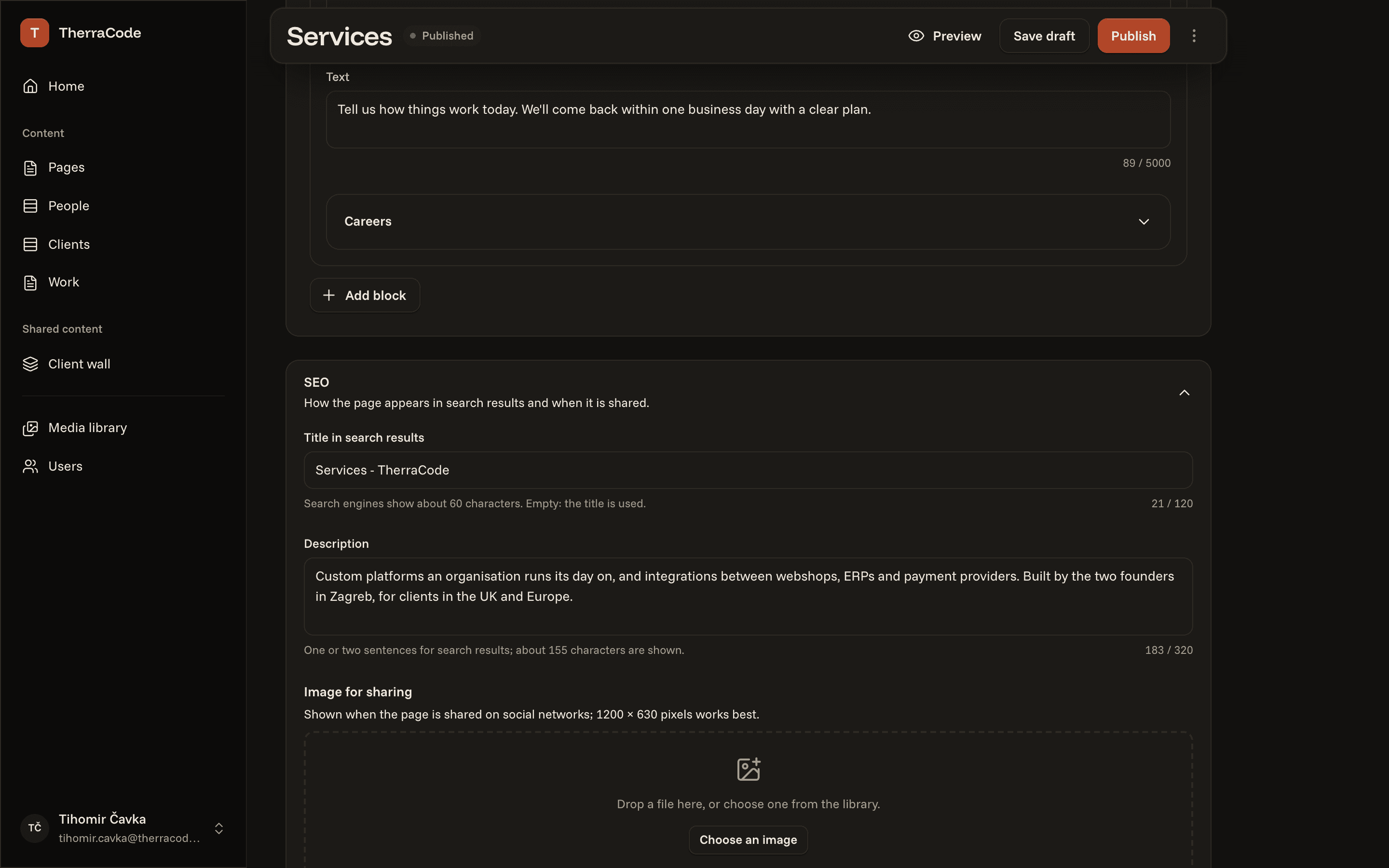Collapse the SEO section
The width and height of the screenshot is (1389, 868).
click(x=1184, y=393)
